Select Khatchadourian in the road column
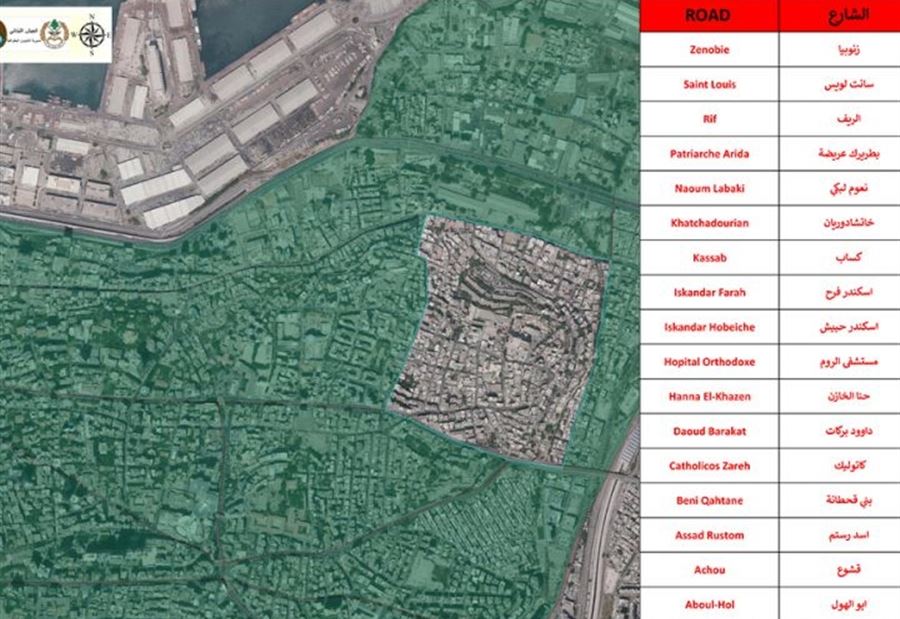Screen dimensions: 900x619 (x=708, y=223)
